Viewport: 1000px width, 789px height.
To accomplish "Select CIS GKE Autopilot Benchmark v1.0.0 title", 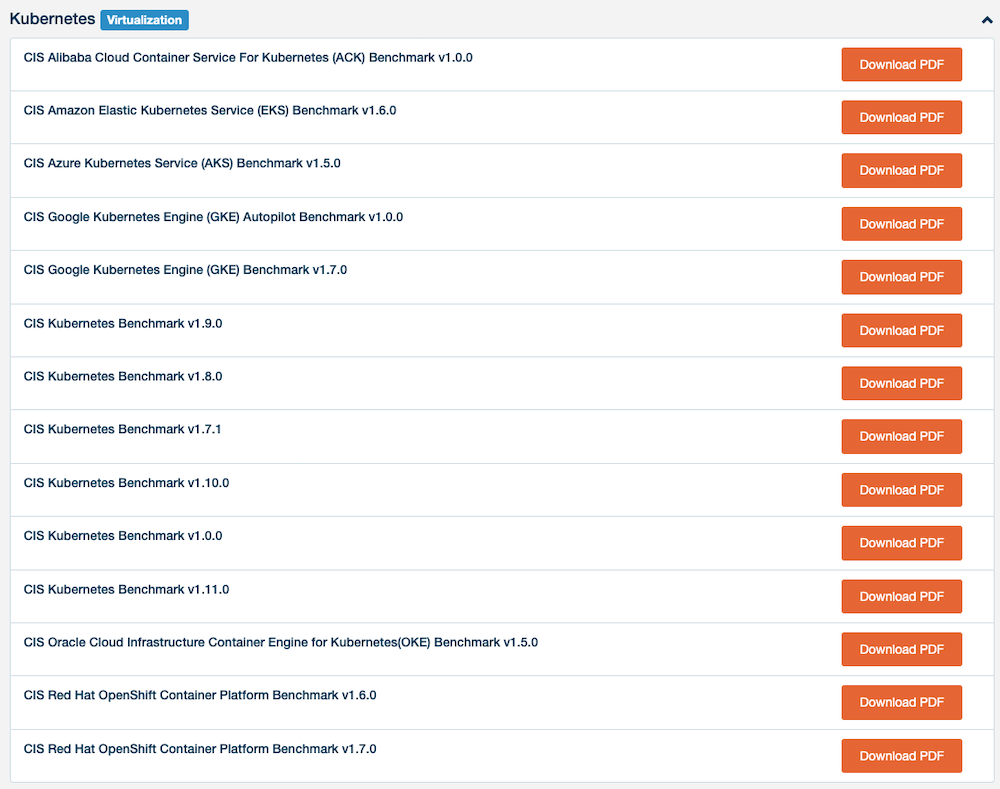I will (x=213, y=217).
